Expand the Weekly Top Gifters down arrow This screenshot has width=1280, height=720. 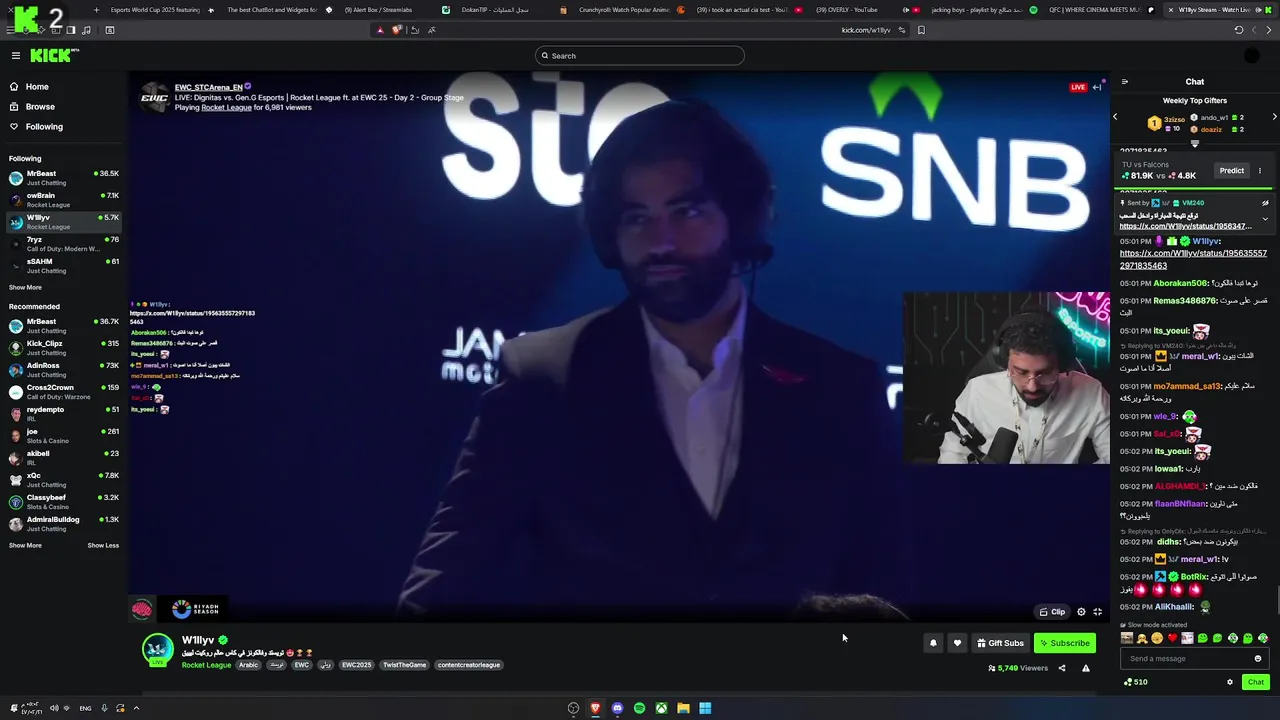[1195, 144]
